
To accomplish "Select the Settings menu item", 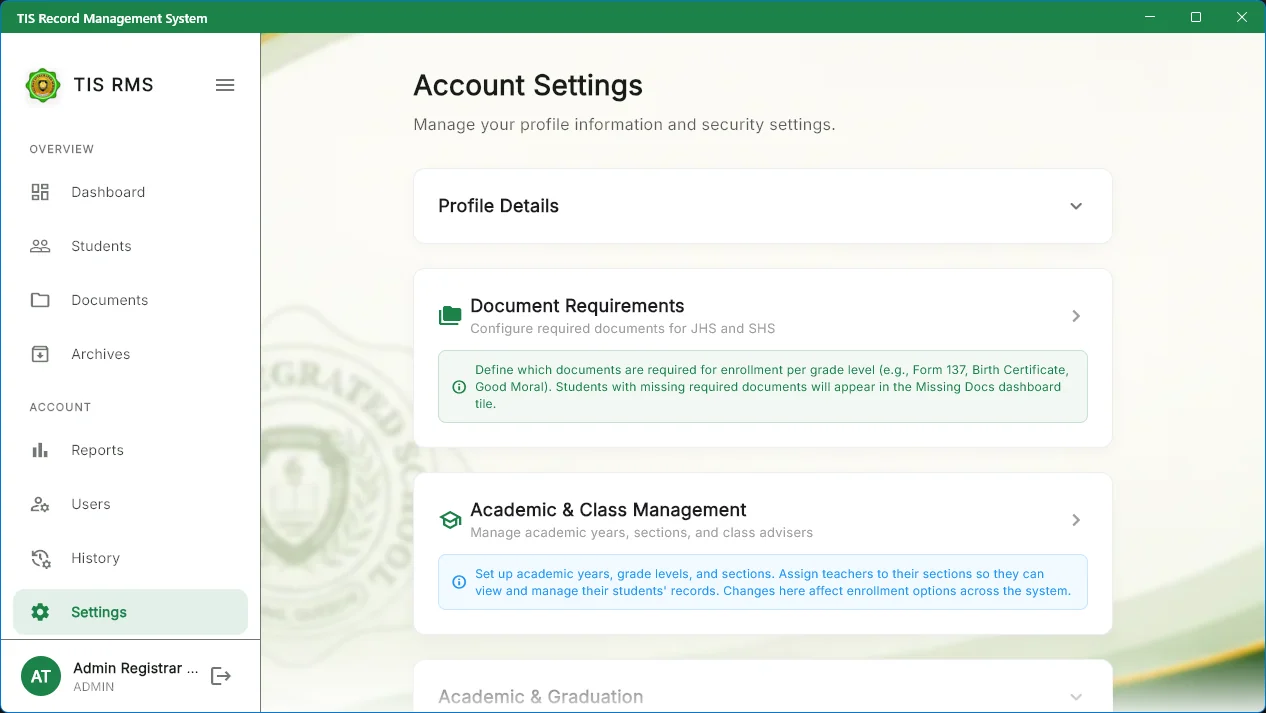I will pyautogui.click(x=130, y=612).
